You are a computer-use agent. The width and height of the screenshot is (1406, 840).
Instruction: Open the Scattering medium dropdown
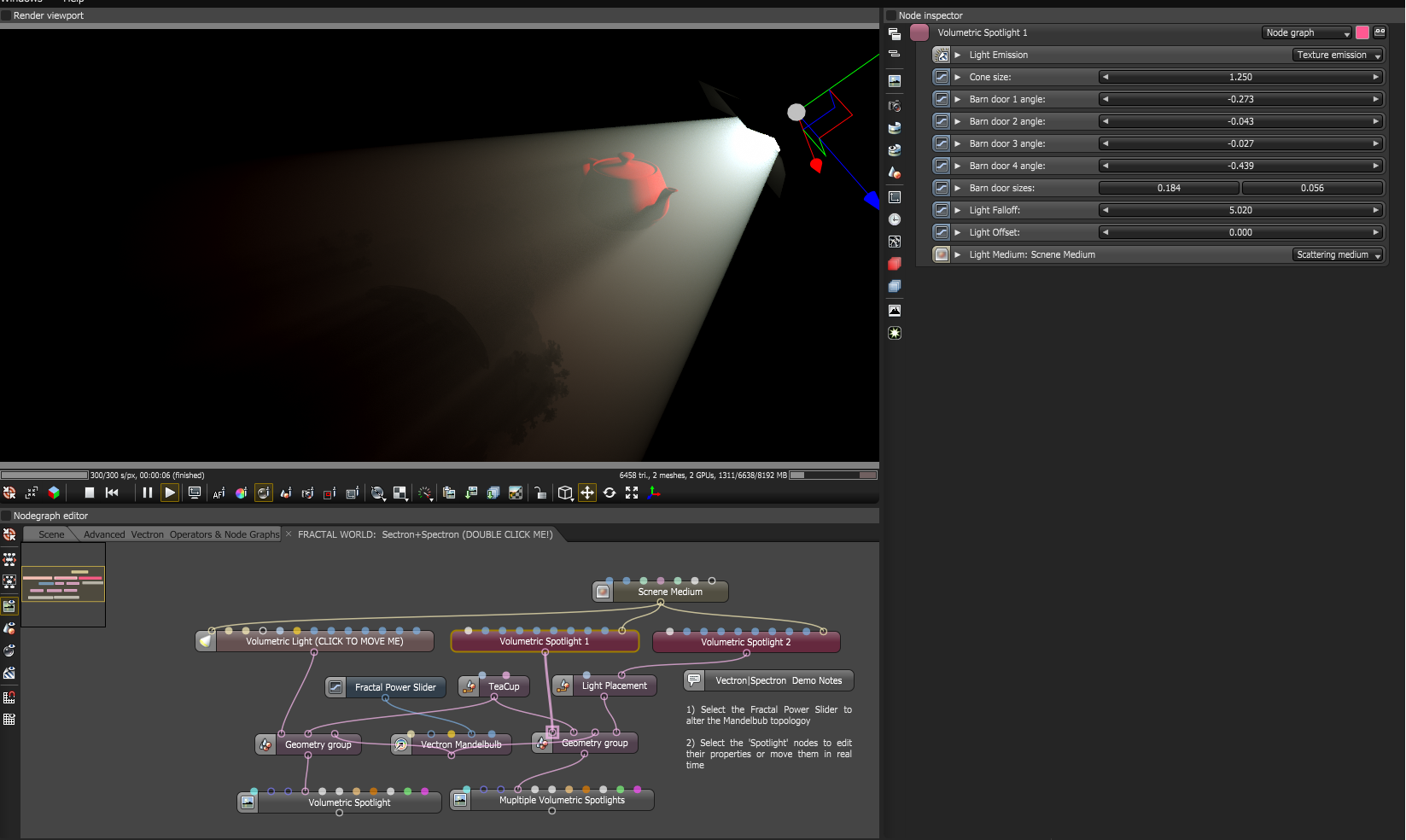pyautogui.click(x=1338, y=254)
